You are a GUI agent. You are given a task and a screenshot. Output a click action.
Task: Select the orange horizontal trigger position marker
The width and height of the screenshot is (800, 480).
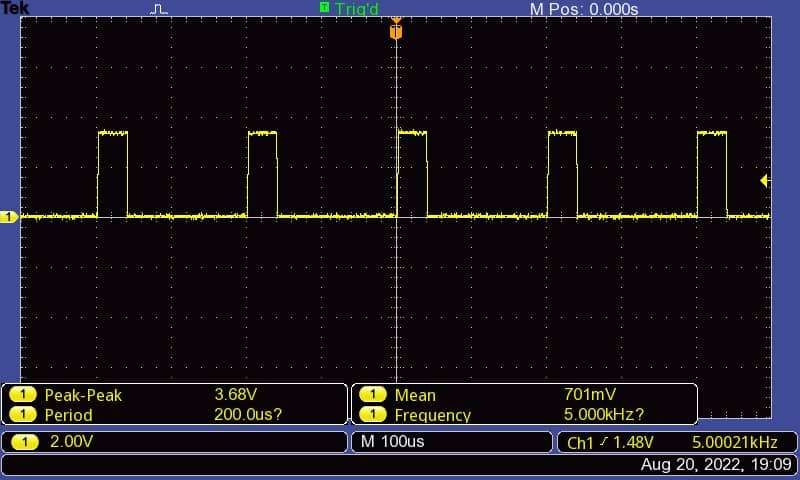point(396,31)
